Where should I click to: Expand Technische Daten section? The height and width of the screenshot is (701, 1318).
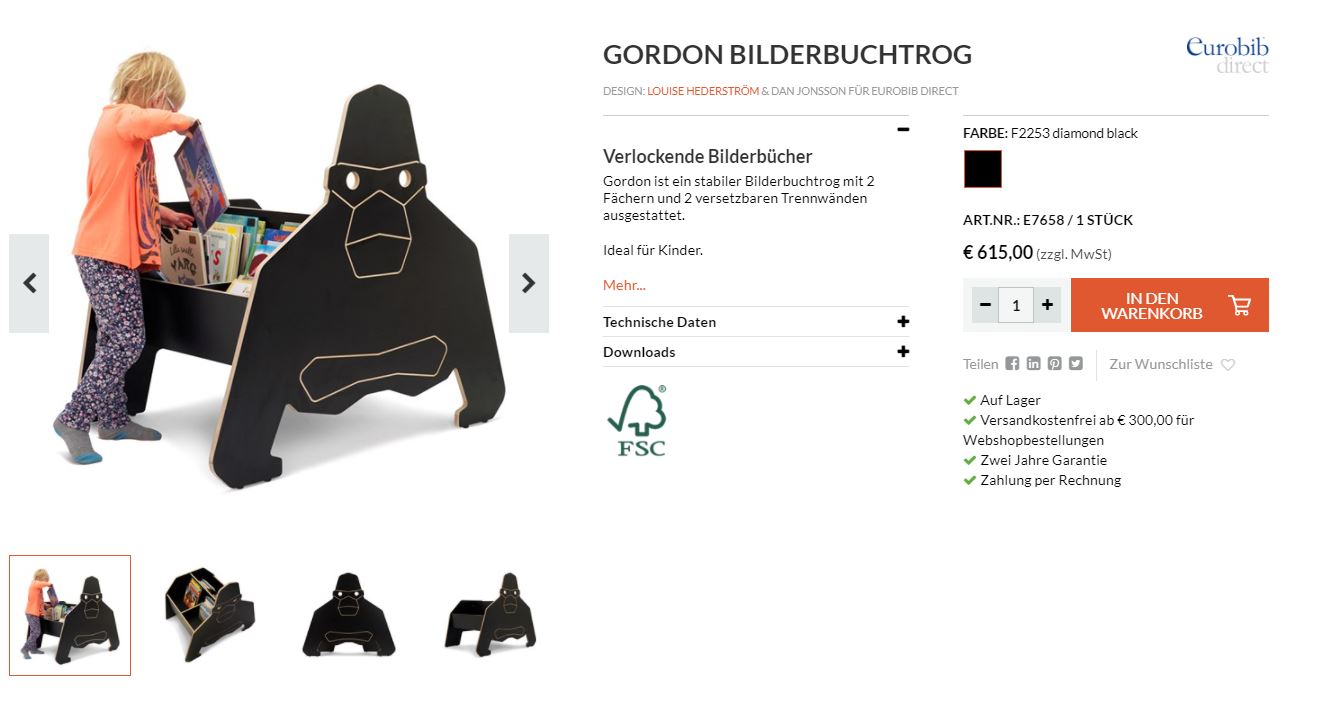[756, 322]
